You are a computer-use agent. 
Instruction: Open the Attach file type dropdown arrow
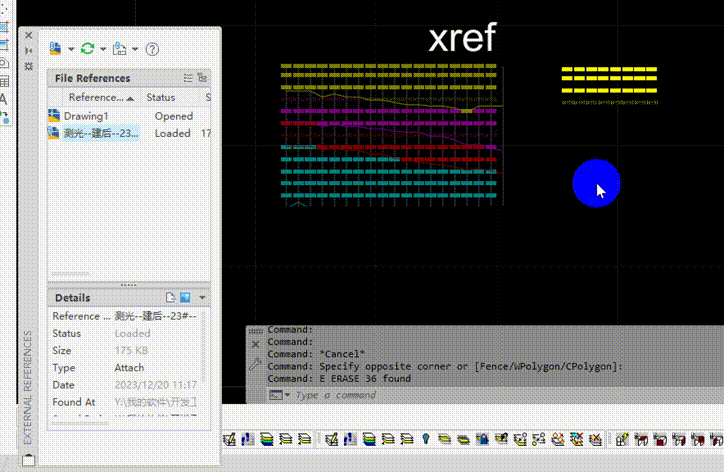point(71,49)
